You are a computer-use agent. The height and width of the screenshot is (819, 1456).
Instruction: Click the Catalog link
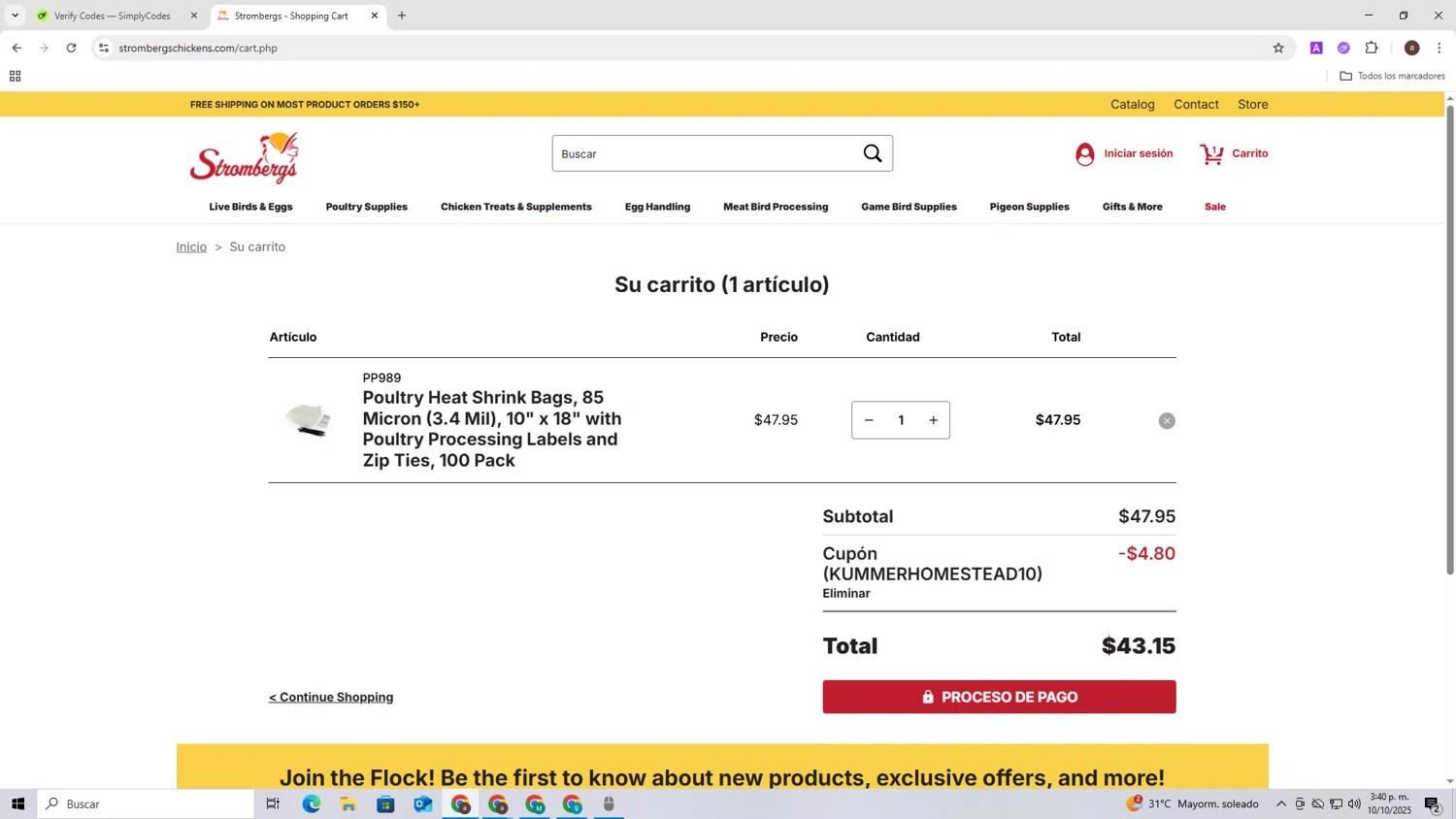pyautogui.click(x=1133, y=104)
